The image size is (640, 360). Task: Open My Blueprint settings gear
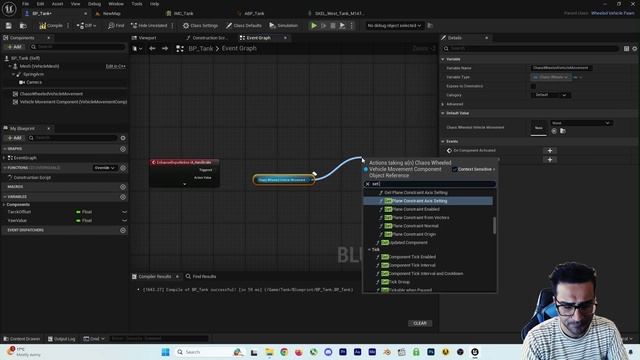coord(123,138)
